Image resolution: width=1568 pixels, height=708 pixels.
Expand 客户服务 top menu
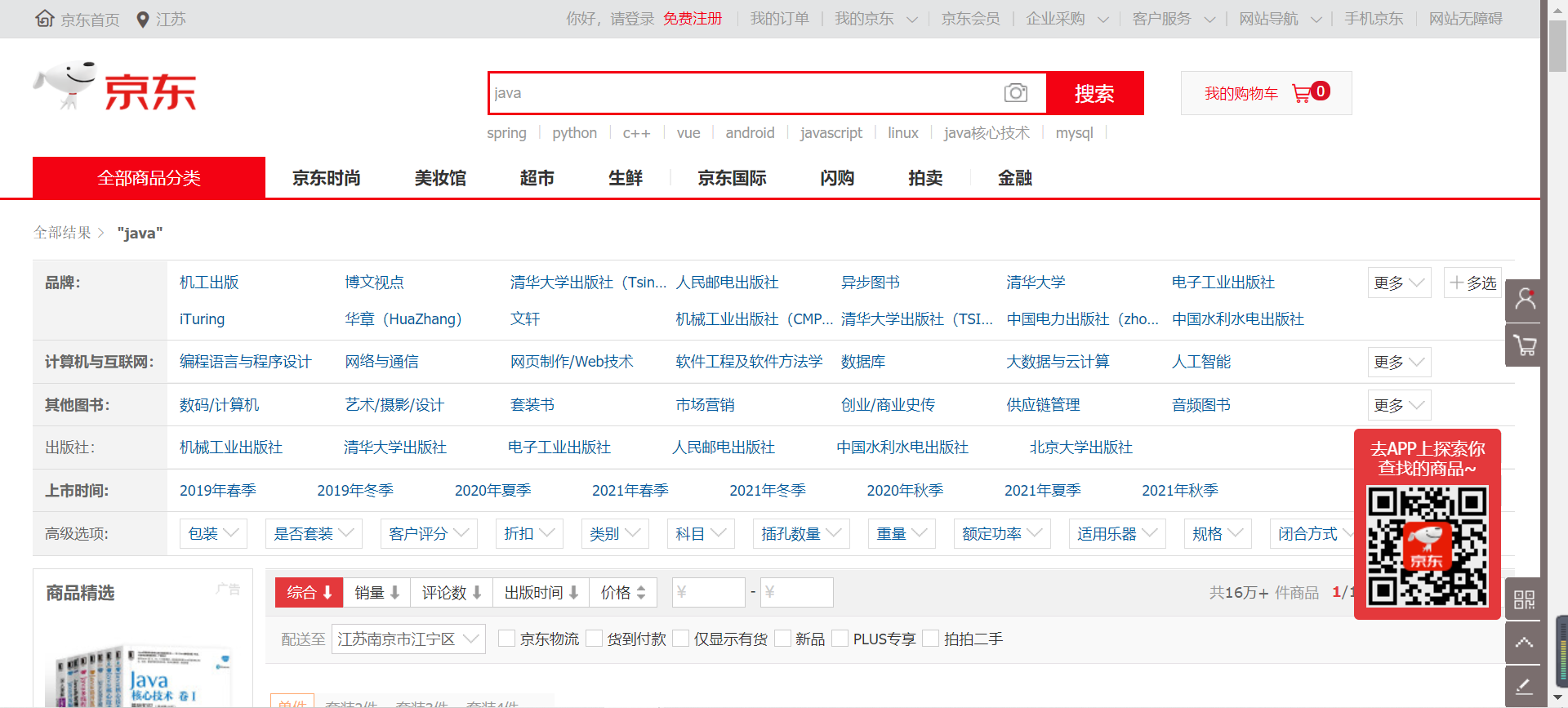click(1174, 19)
